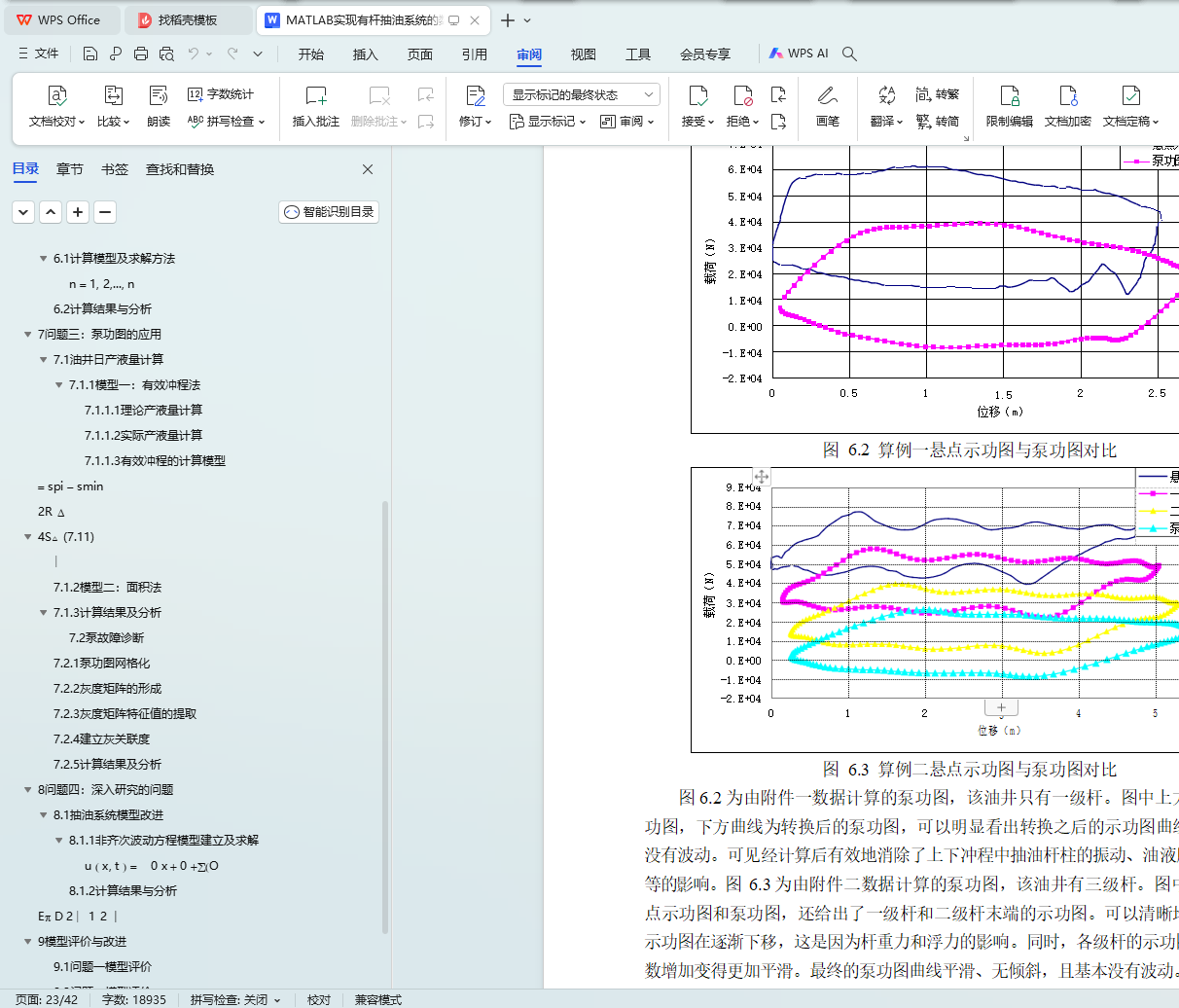Click 页面: 23/42 in the status bar
This screenshot has height=1008, width=1179.
pyautogui.click(x=47, y=999)
